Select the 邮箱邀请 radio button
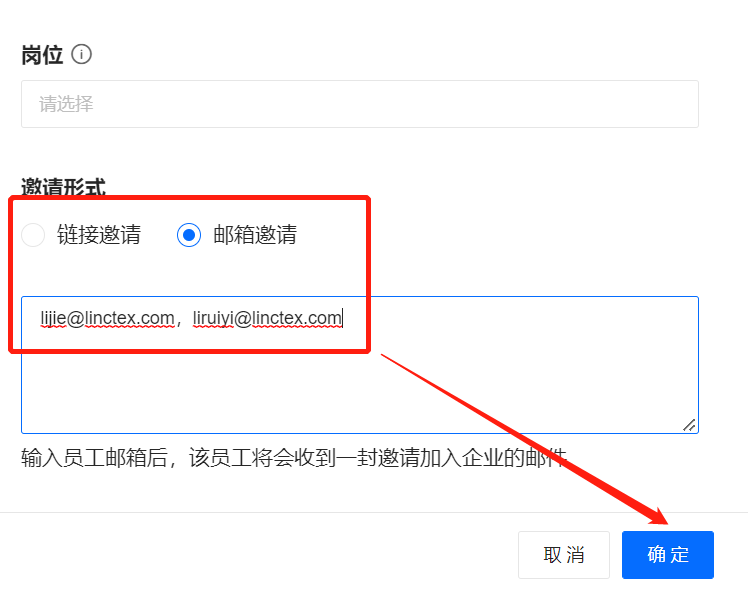 [x=189, y=235]
